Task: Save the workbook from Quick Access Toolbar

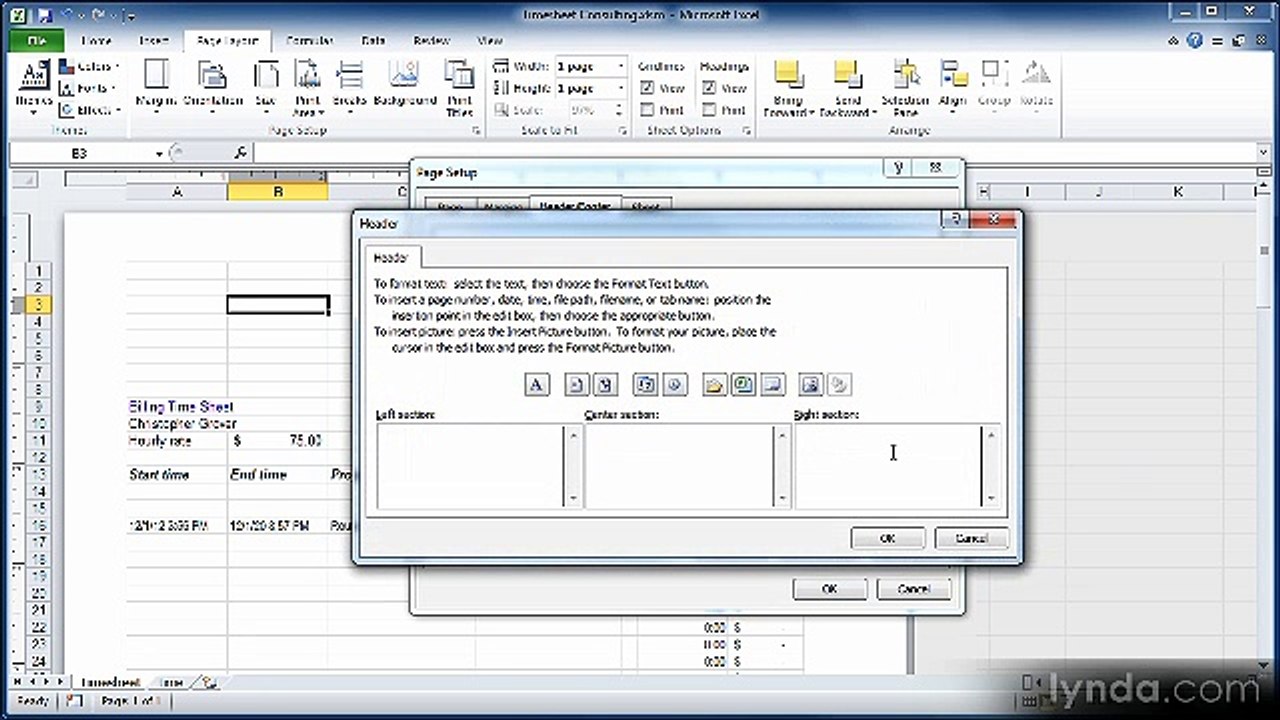Action: (x=44, y=16)
